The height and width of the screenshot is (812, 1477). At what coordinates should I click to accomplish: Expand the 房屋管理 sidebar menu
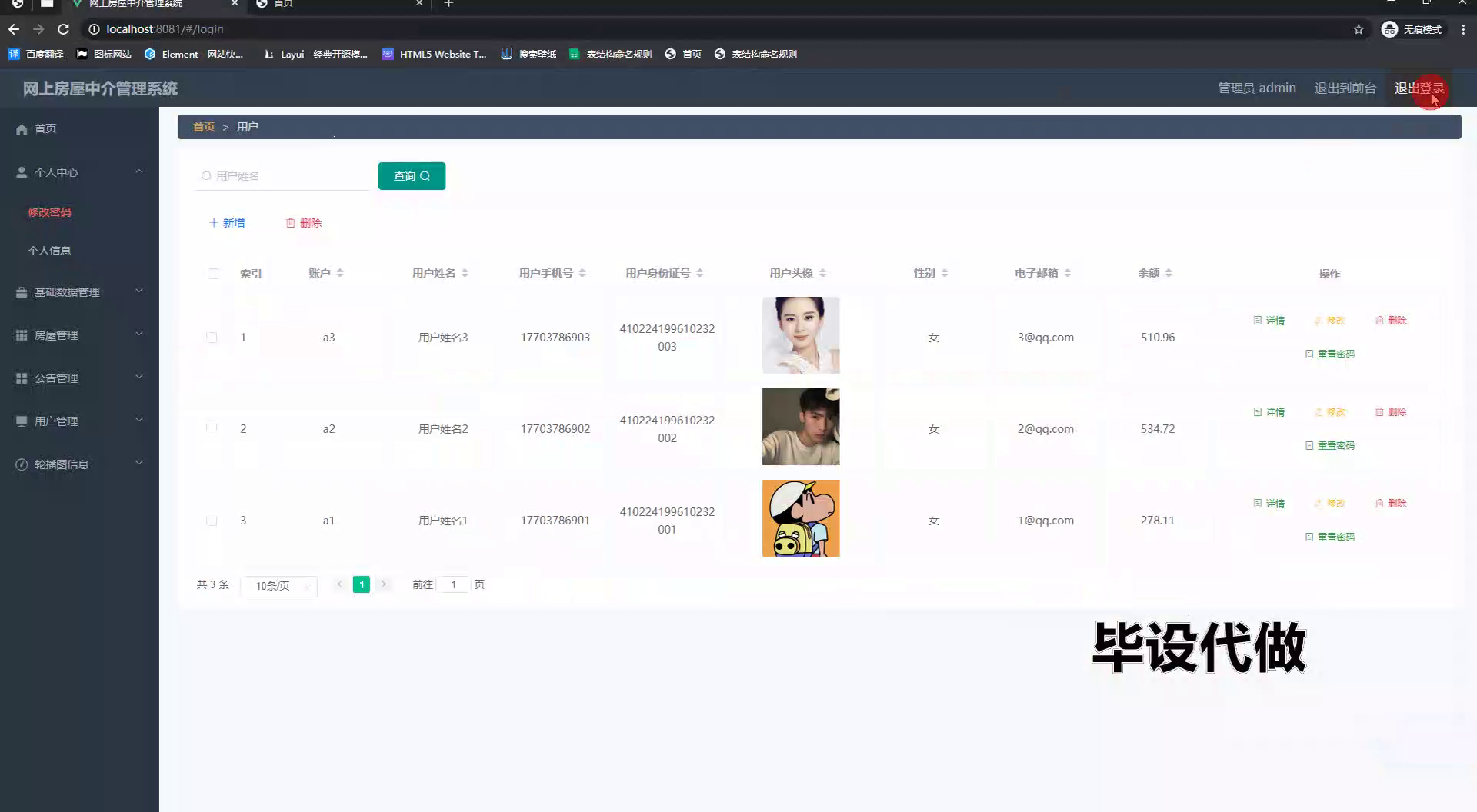(x=79, y=334)
